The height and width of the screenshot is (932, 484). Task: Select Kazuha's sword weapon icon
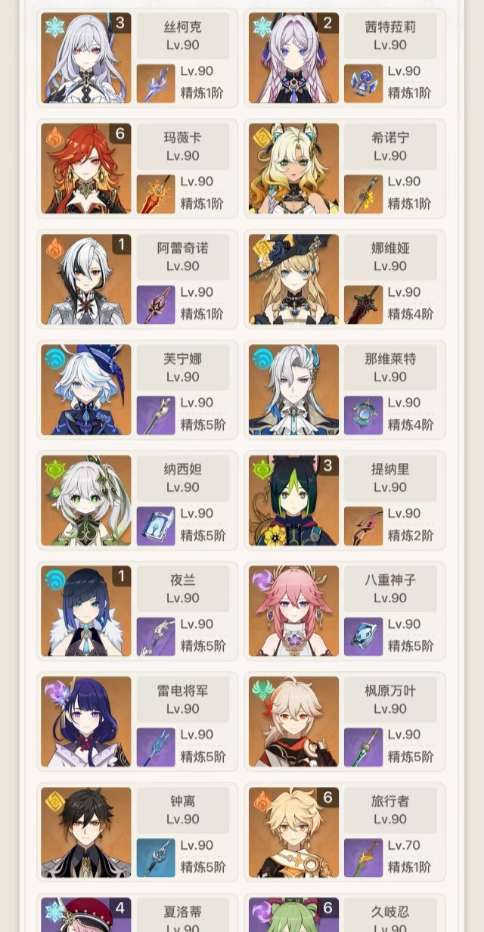[363, 747]
